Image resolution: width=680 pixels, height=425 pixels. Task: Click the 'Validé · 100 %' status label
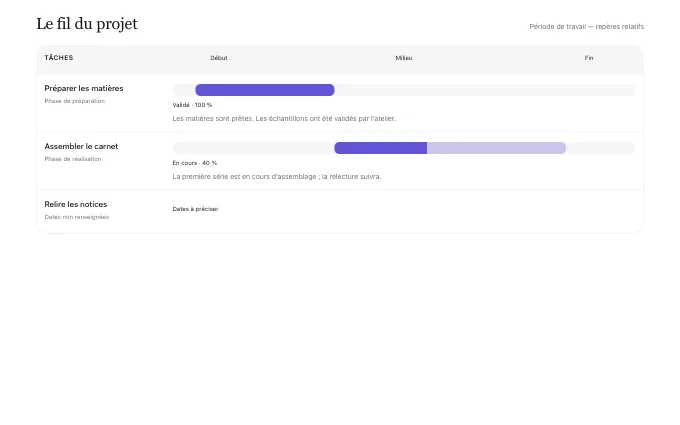pos(192,105)
